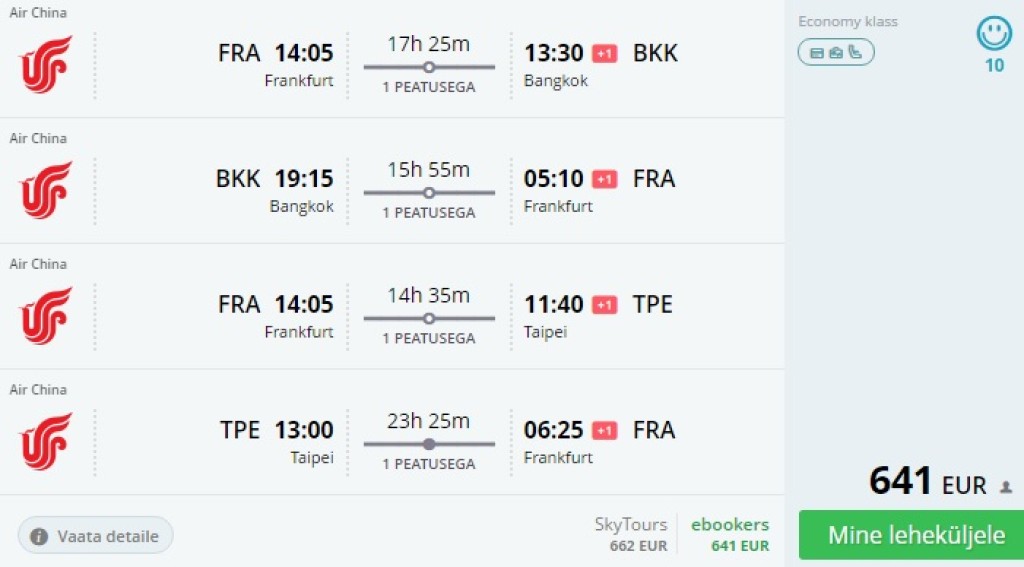Click the passenger icon next to 641 EUR
This screenshot has width=1024, height=567.
[1006, 487]
